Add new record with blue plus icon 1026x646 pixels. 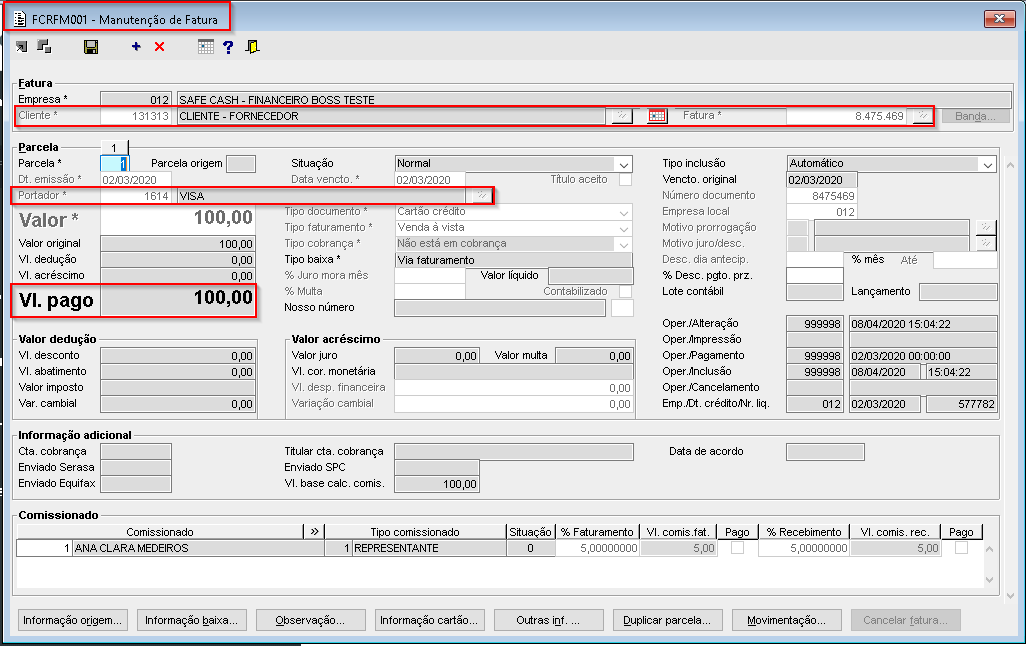(136, 46)
